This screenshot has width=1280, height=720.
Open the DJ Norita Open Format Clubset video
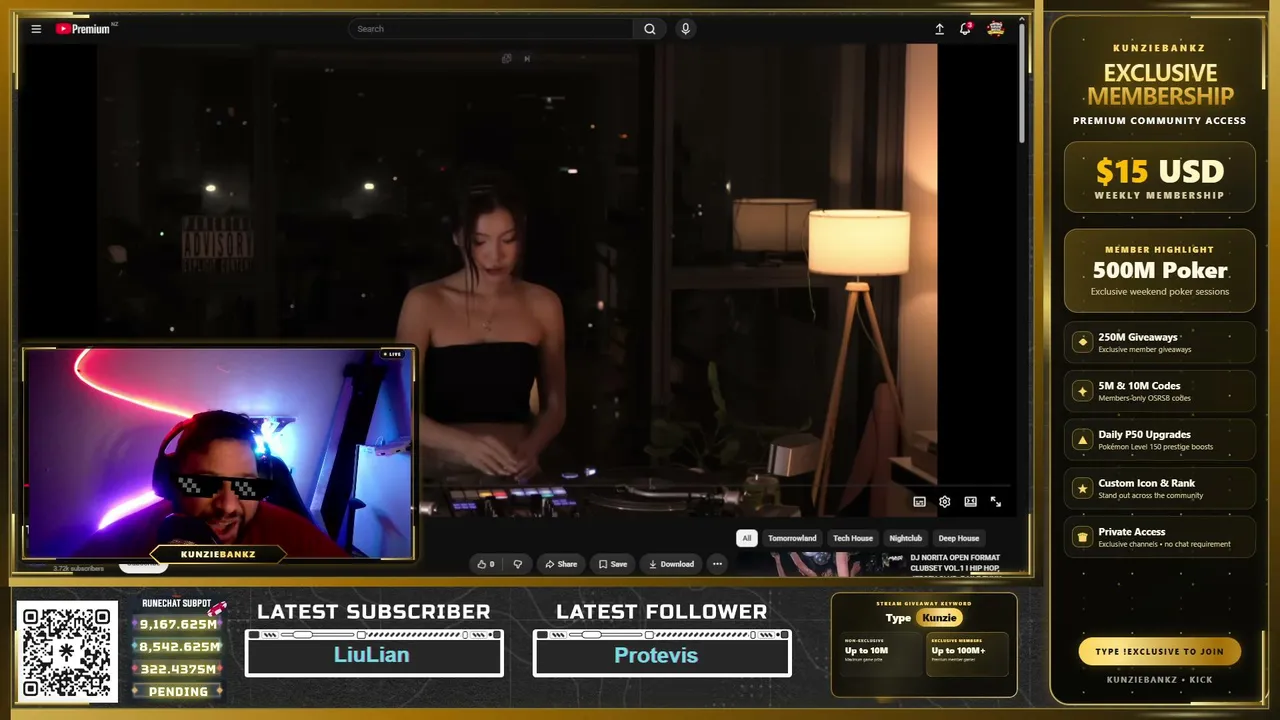pos(955,563)
